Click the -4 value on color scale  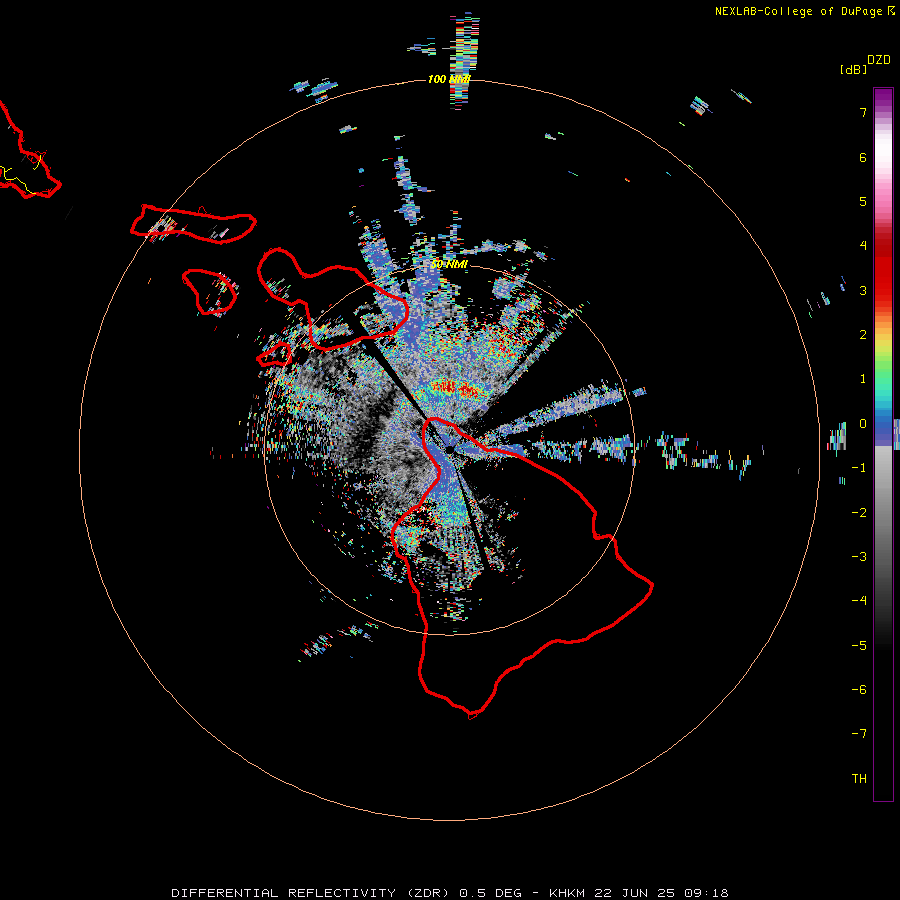(859, 601)
